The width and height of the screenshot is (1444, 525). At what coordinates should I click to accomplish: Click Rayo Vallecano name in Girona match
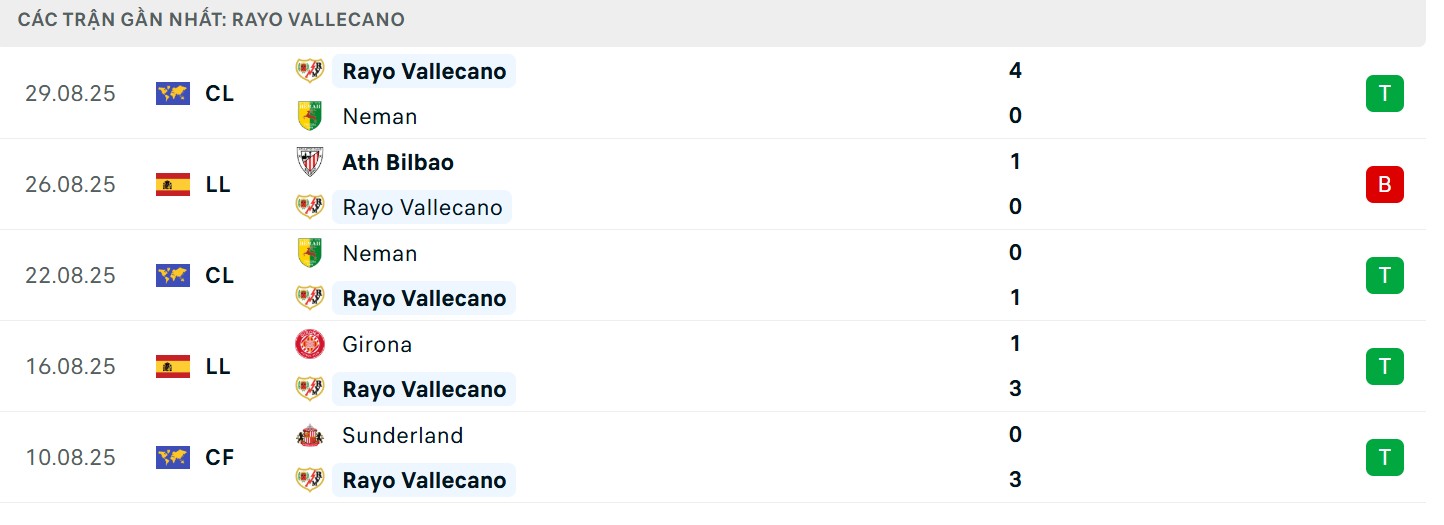pyautogui.click(x=424, y=389)
